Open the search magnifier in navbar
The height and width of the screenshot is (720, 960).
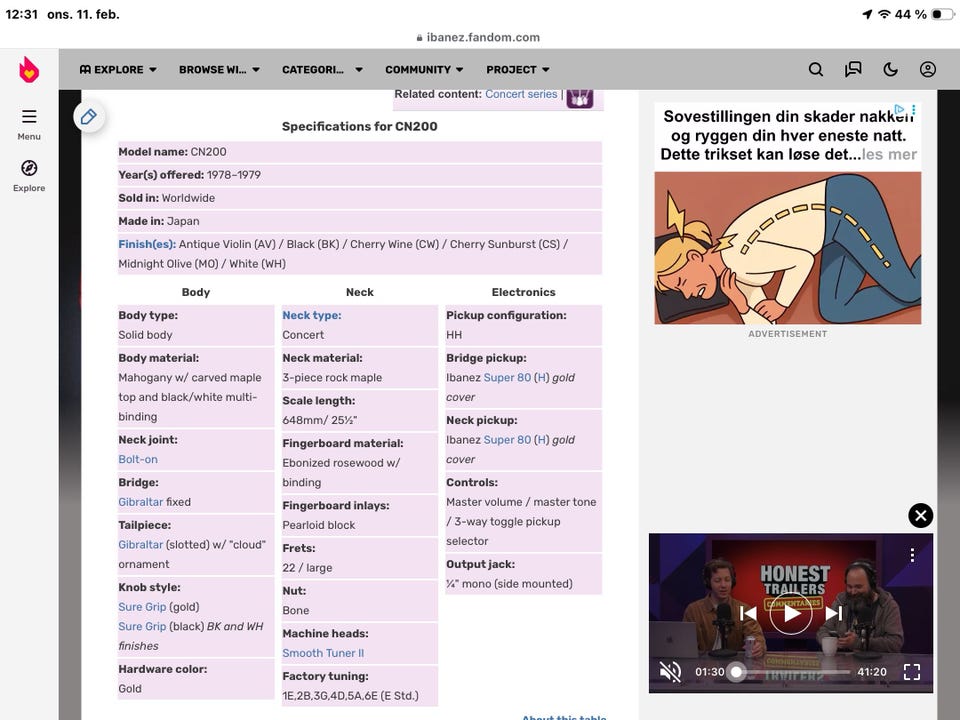coord(816,70)
